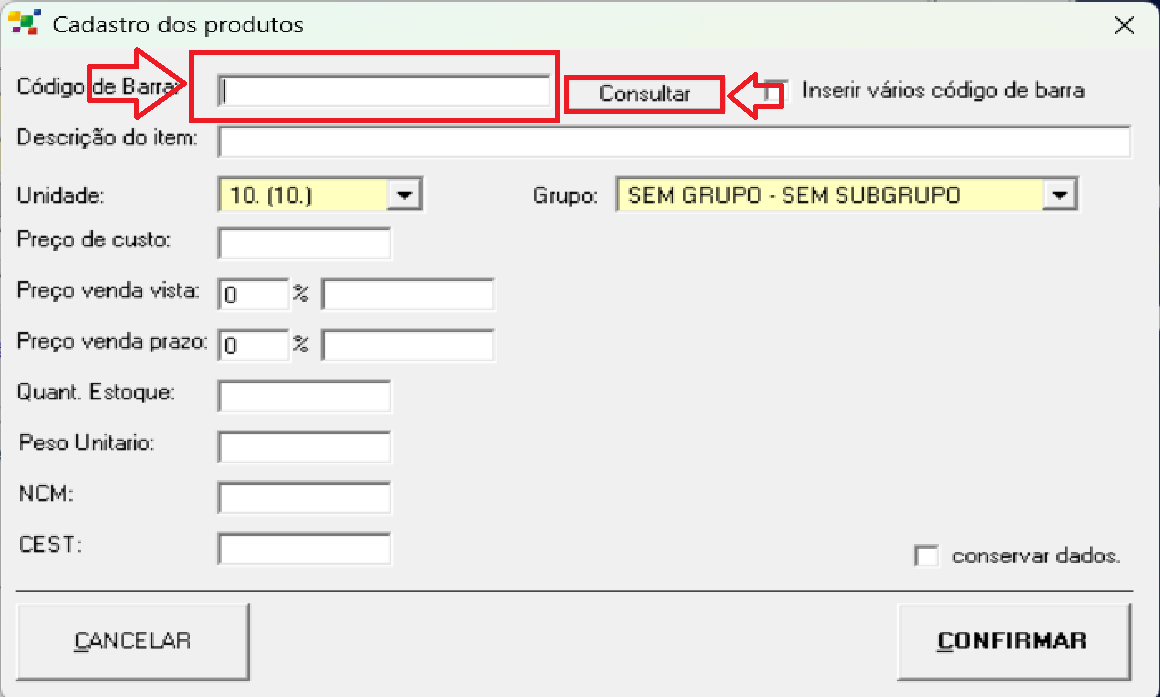This screenshot has width=1160, height=697.
Task: Select the Preço de custo field
Action: point(304,243)
